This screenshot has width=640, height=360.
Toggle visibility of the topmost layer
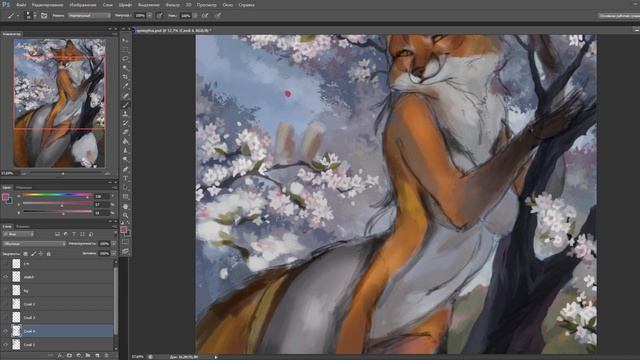pos(5,264)
